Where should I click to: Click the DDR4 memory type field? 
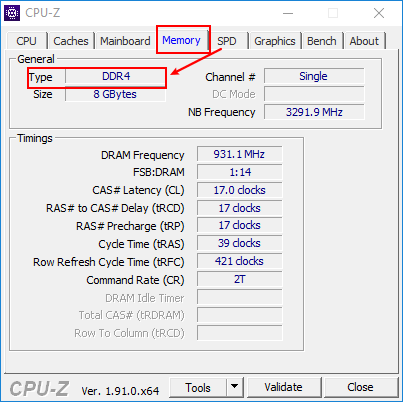click(116, 76)
